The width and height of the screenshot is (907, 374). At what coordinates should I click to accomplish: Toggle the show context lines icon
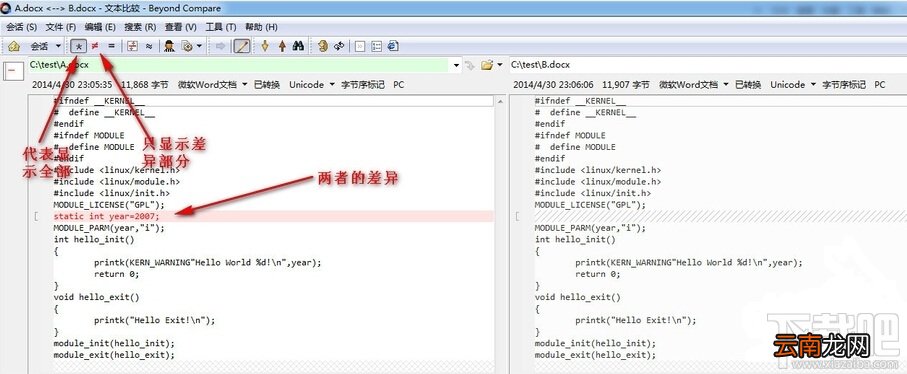[132, 46]
